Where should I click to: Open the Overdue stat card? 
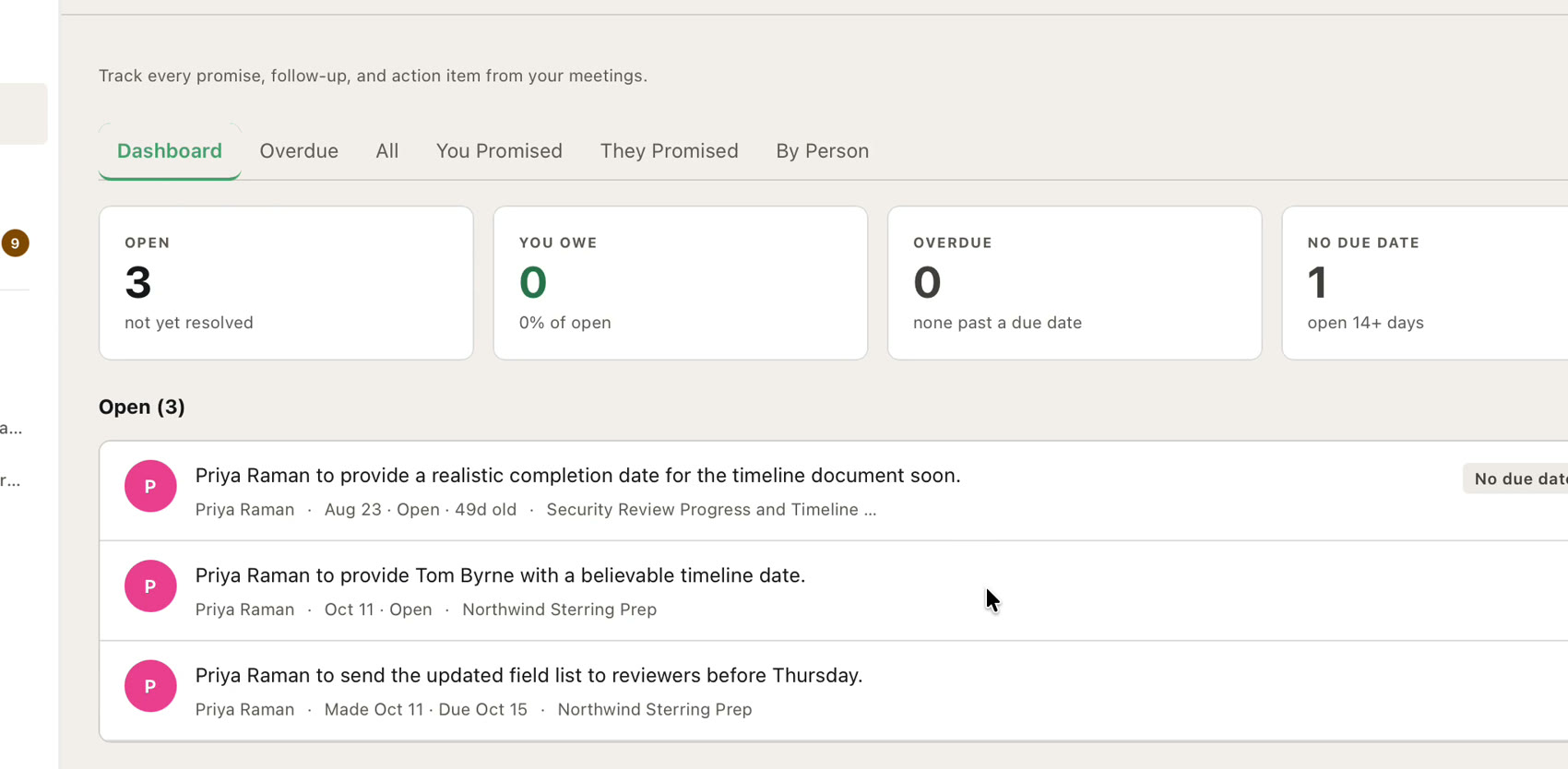pos(1075,283)
